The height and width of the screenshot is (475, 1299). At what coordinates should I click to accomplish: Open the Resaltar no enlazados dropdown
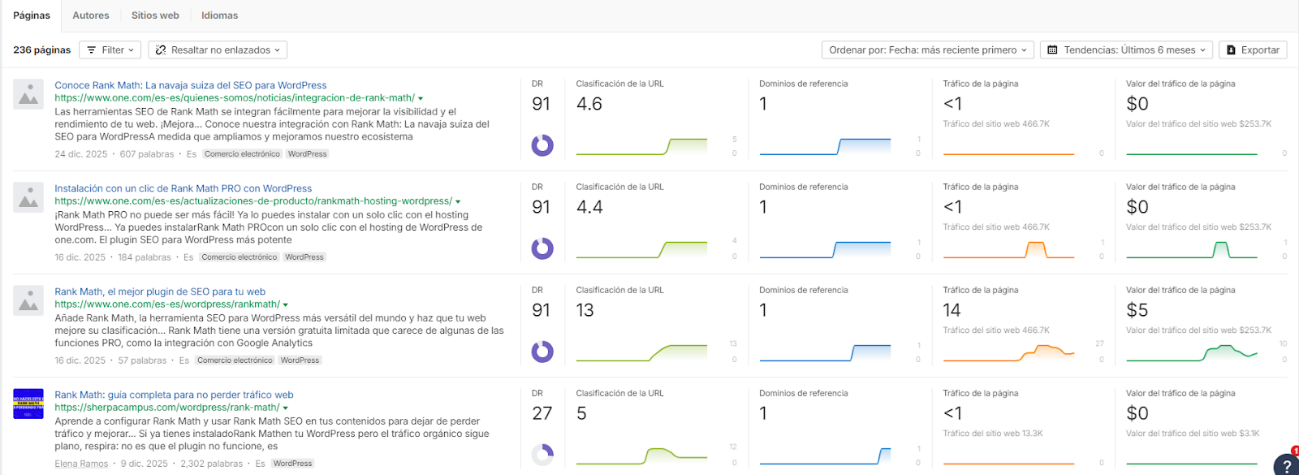[218, 49]
